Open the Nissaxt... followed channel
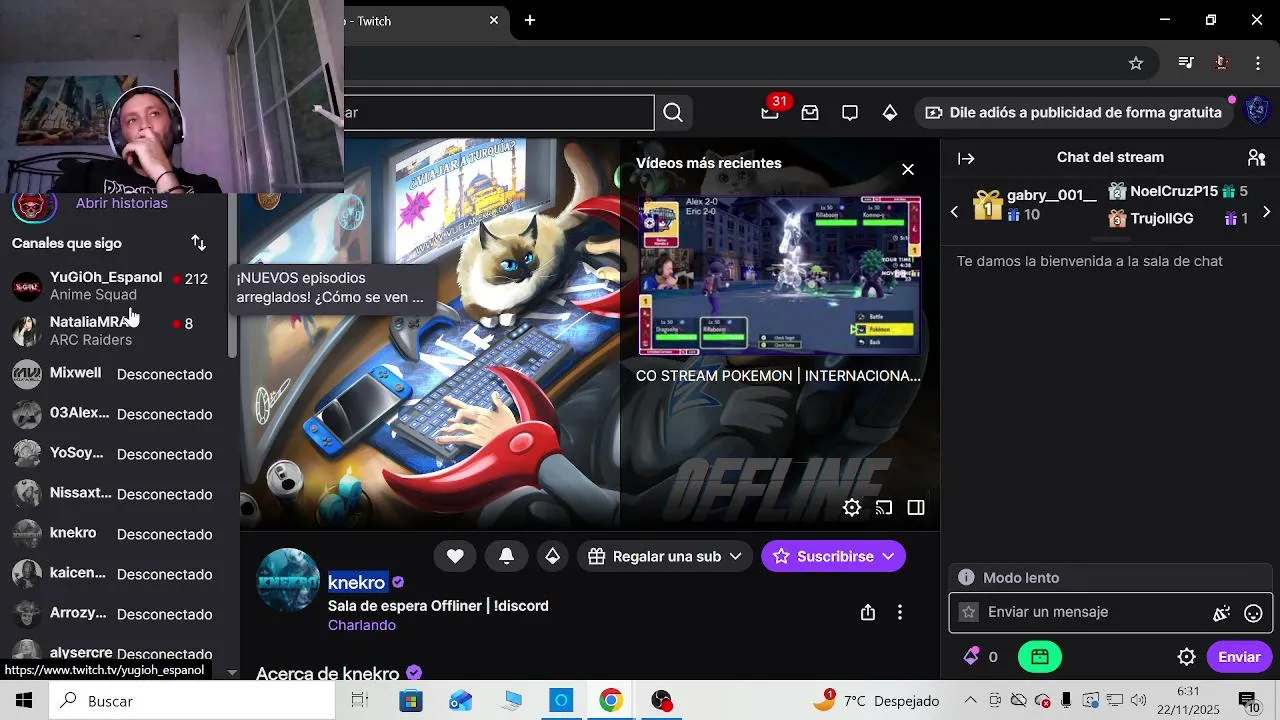The image size is (1280, 720). pos(115,494)
